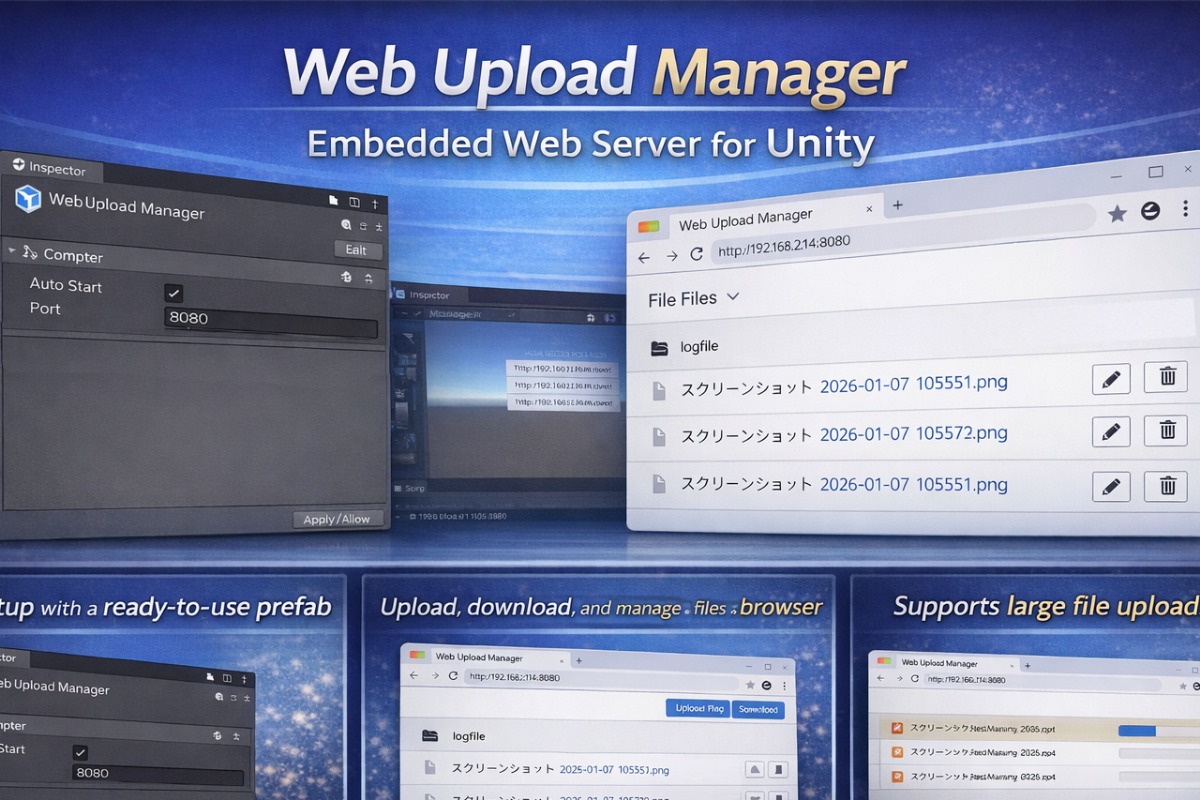
Task: Click the star icon in the browser with Upload Flag
Action: 750,685
